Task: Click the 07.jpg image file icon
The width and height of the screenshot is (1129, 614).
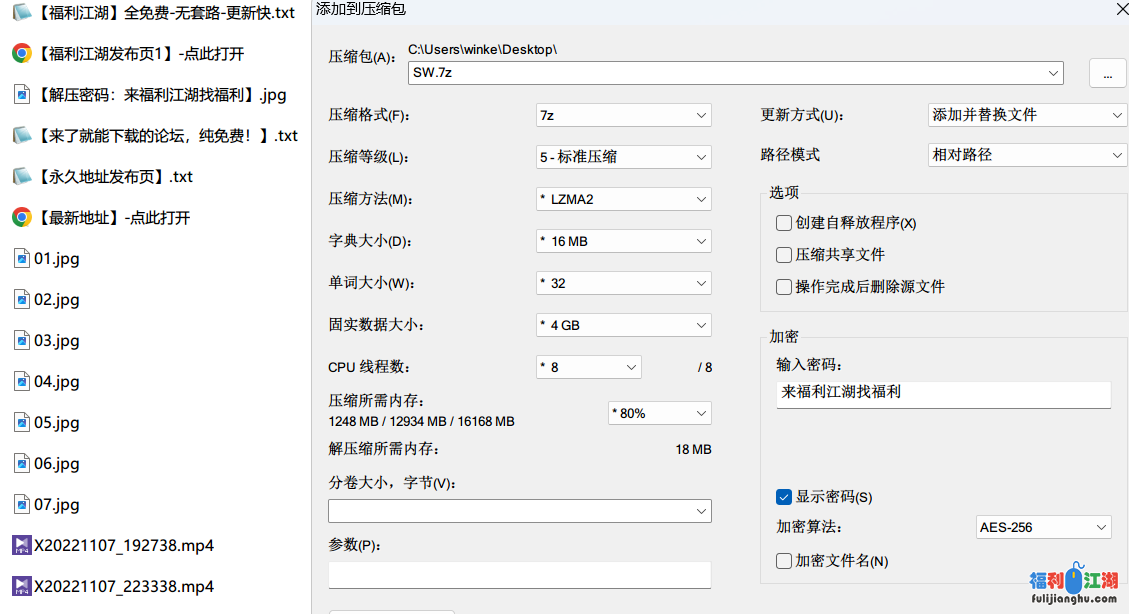Action: pos(21,504)
